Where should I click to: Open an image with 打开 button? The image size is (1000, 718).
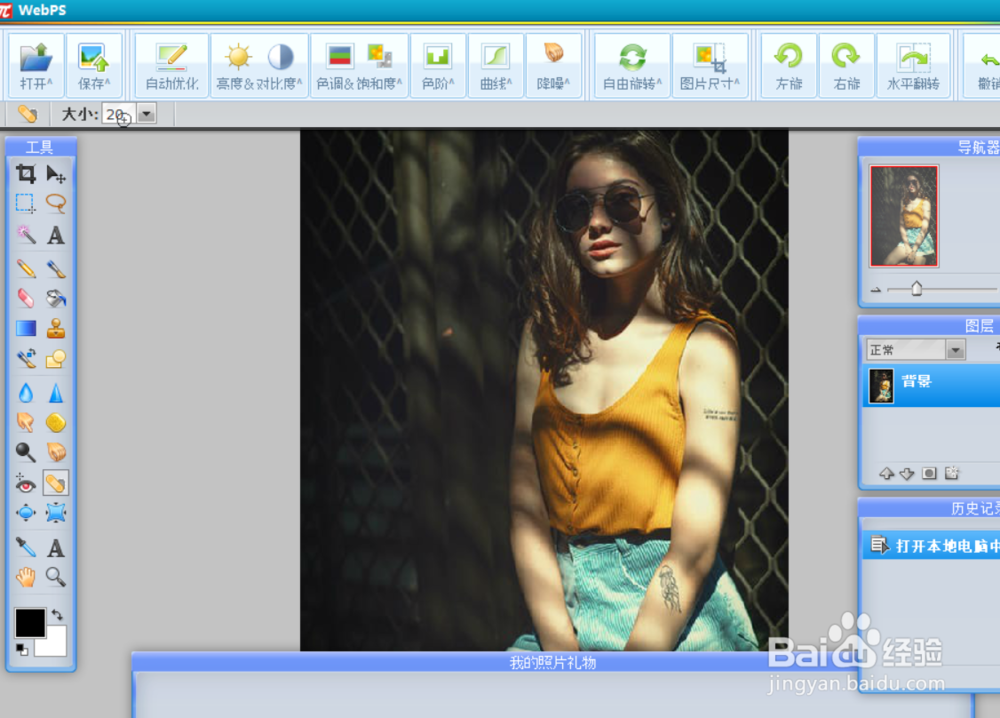click(x=36, y=66)
